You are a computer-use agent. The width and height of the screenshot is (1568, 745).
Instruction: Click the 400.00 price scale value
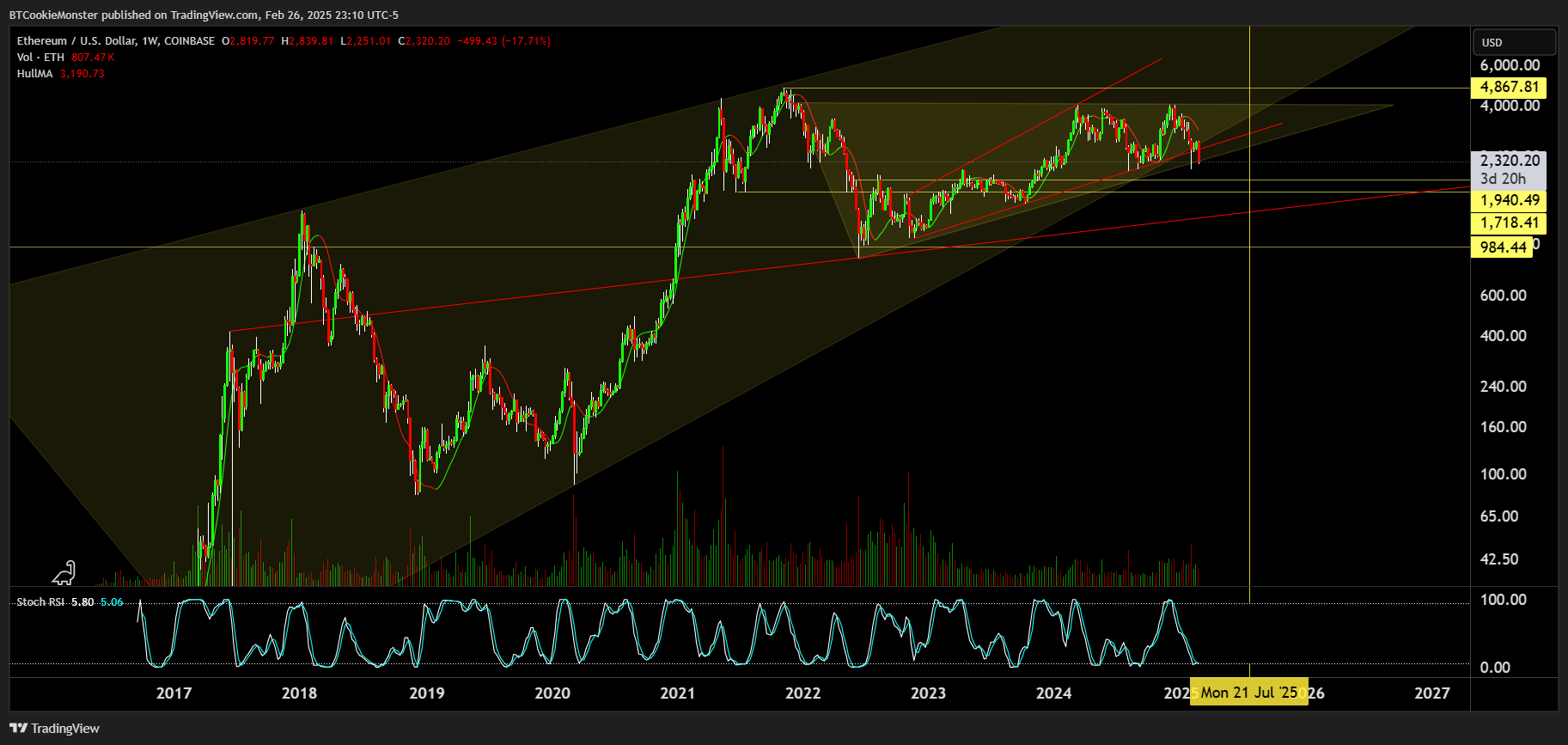[x=1504, y=335]
